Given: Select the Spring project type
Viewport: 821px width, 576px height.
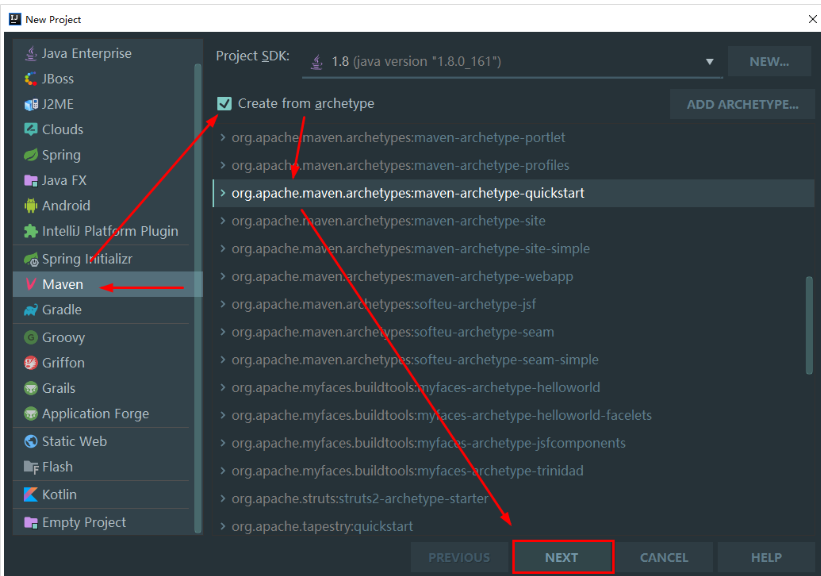Looking at the screenshot, I should click(x=104, y=155).
